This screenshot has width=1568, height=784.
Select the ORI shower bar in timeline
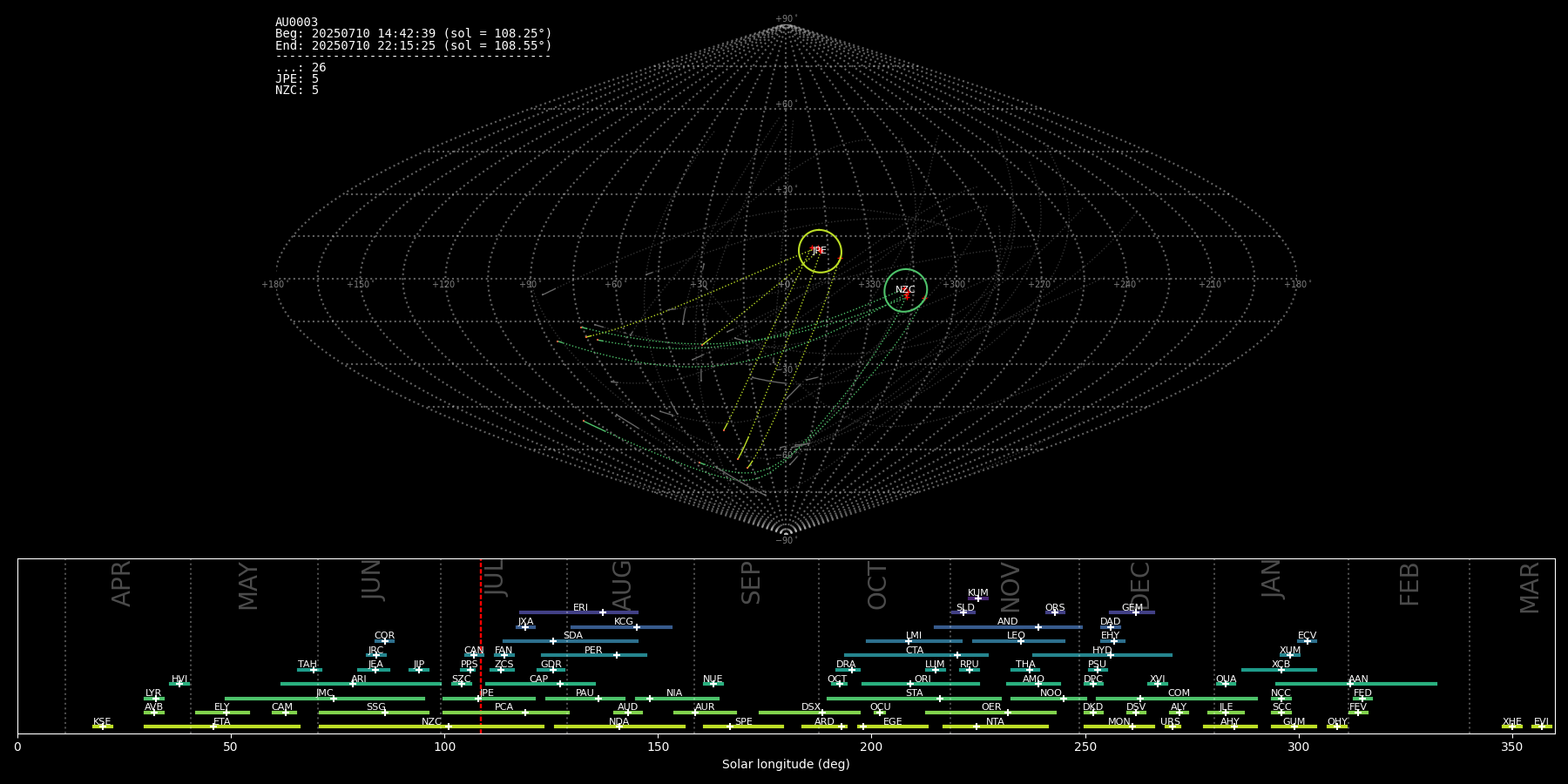coord(921,684)
